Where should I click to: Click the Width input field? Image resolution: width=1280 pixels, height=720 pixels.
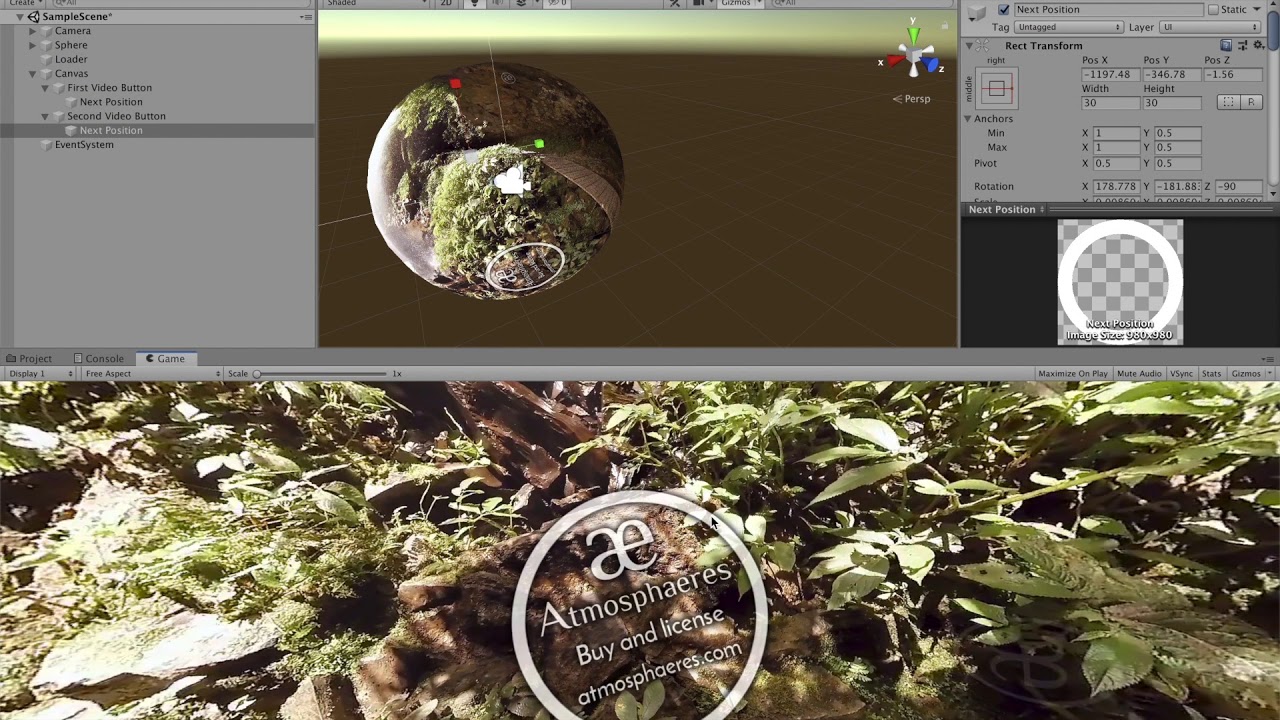pyautogui.click(x=1110, y=103)
